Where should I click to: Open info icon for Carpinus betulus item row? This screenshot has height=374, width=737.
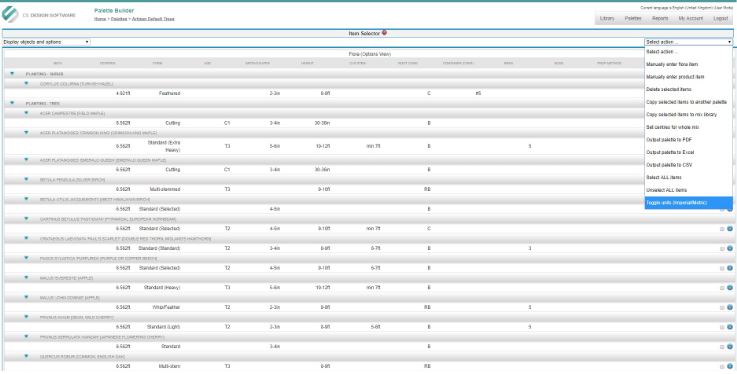[730, 229]
